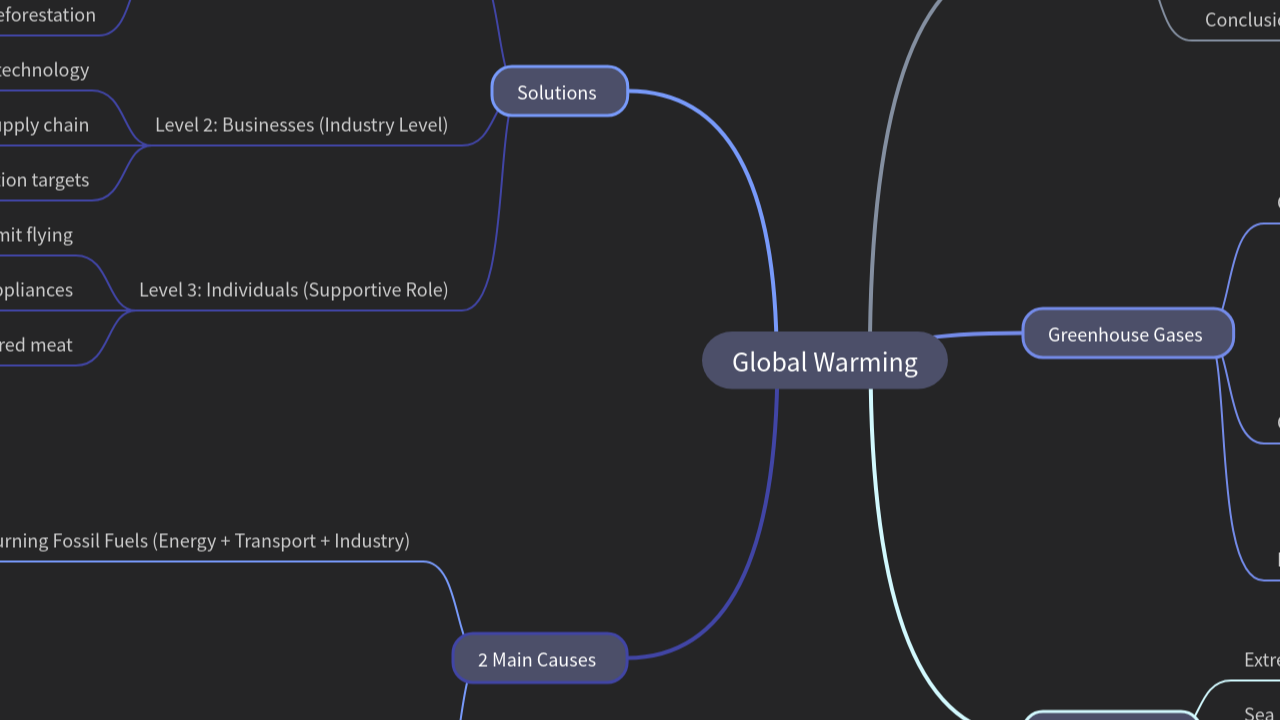
Task: Select the Global Warming central node
Action: coord(824,361)
